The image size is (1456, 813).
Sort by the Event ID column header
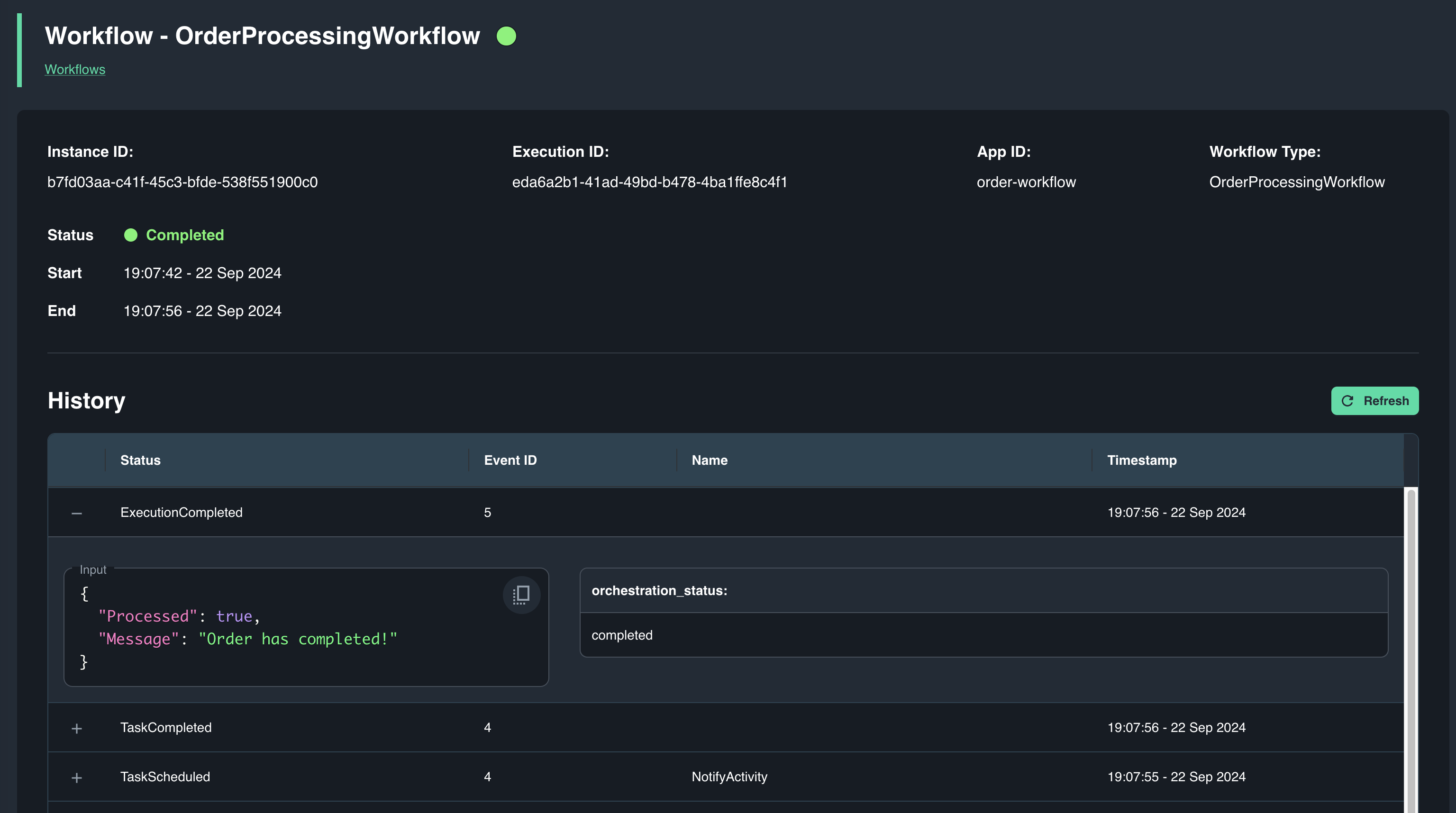click(x=510, y=460)
